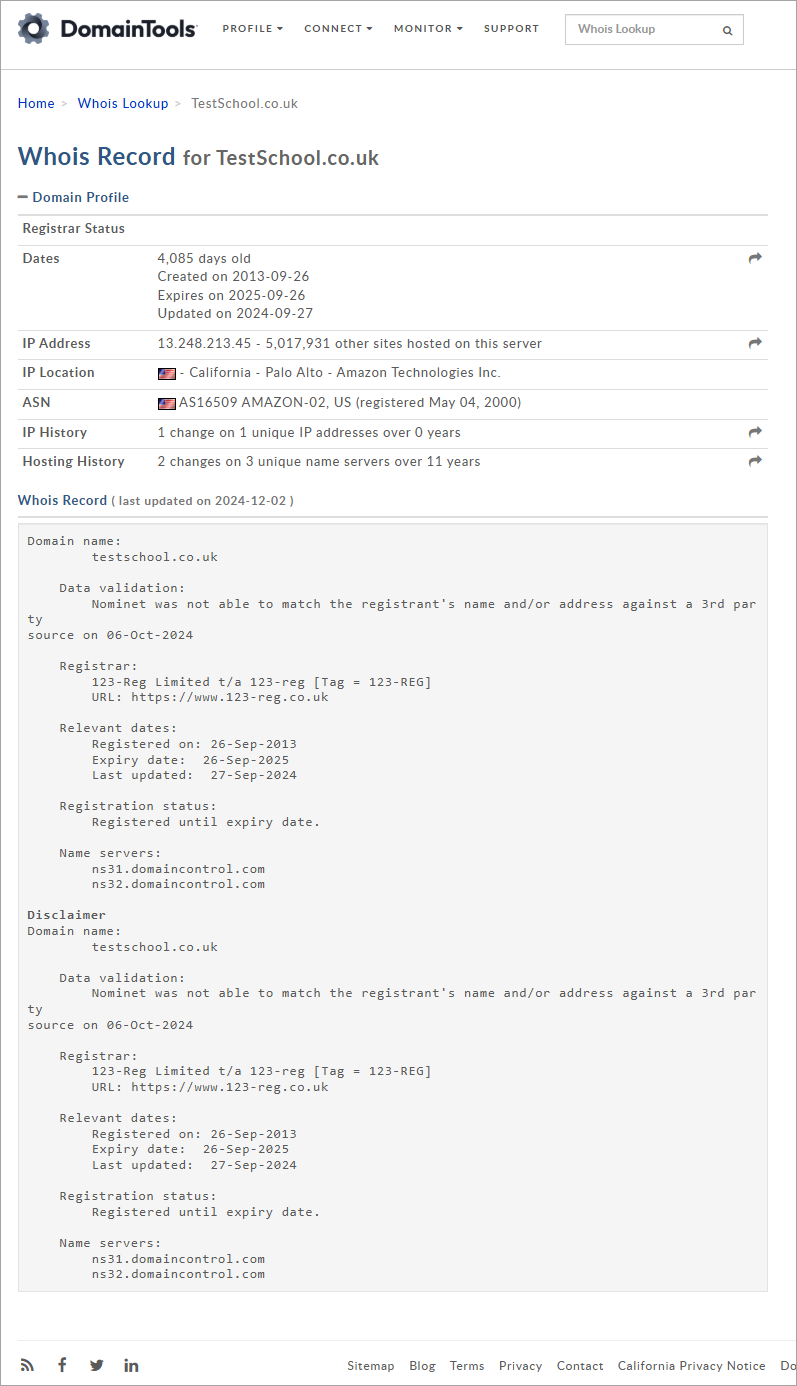Click the share arrow in Dates row
This screenshot has height=1386, width=797.
click(755, 258)
